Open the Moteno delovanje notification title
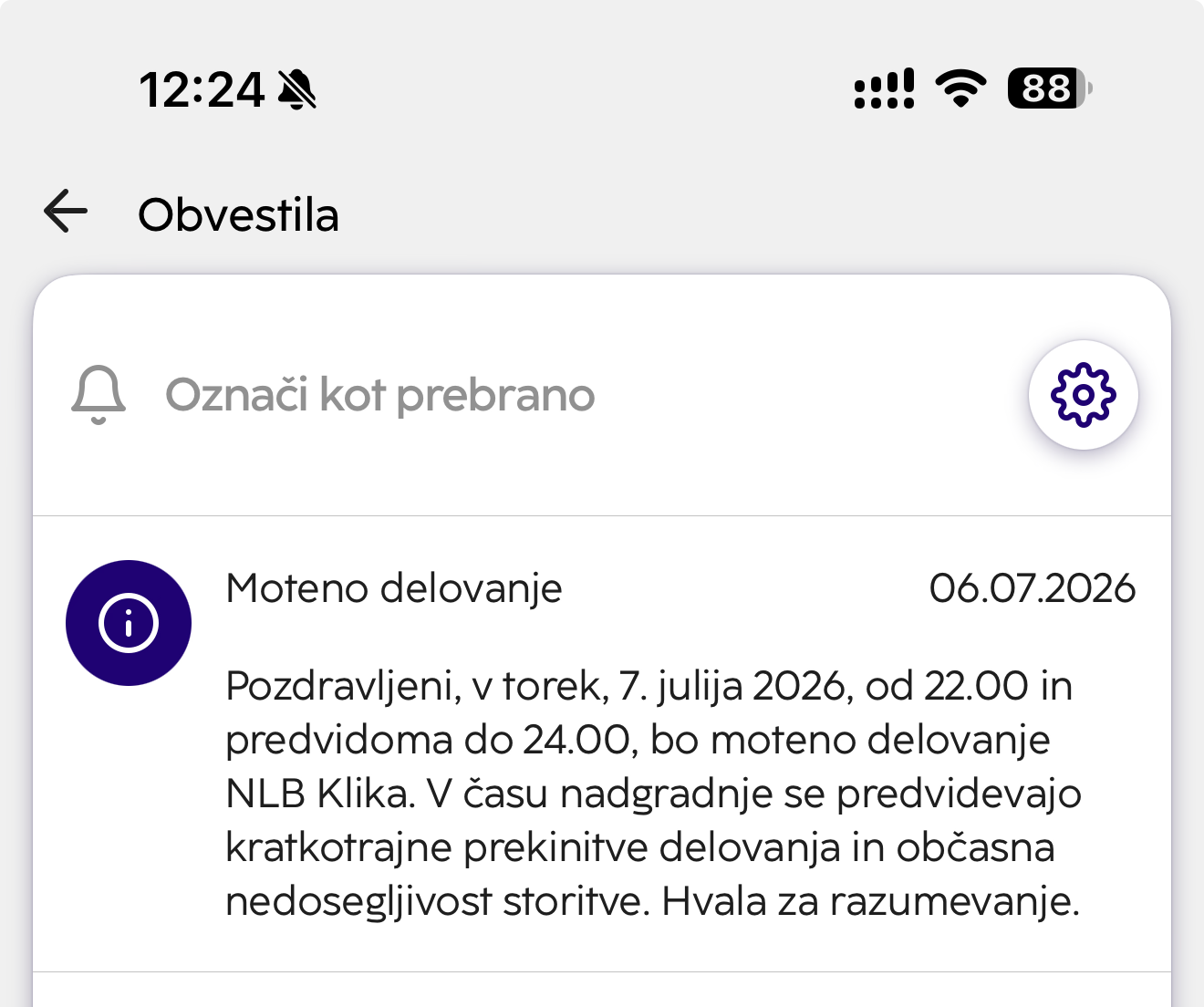 click(x=394, y=588)
